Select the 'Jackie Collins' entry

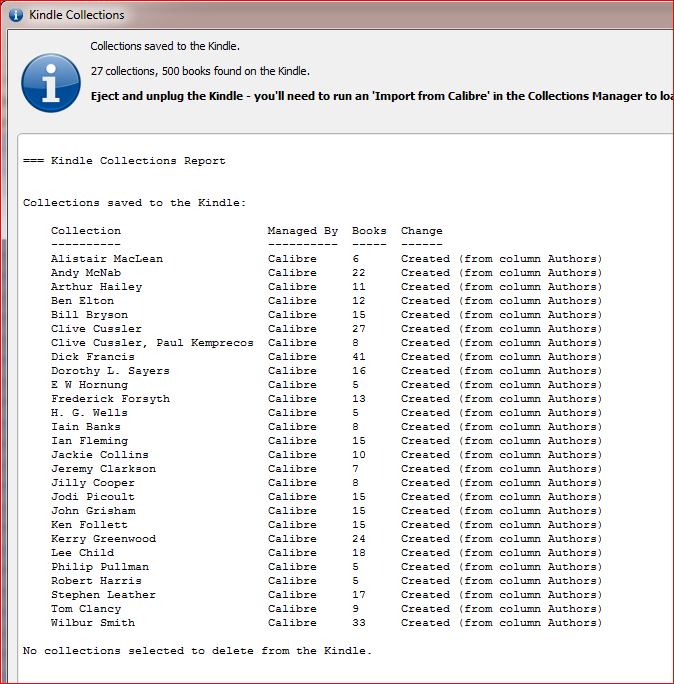click(x=100, y=455)
